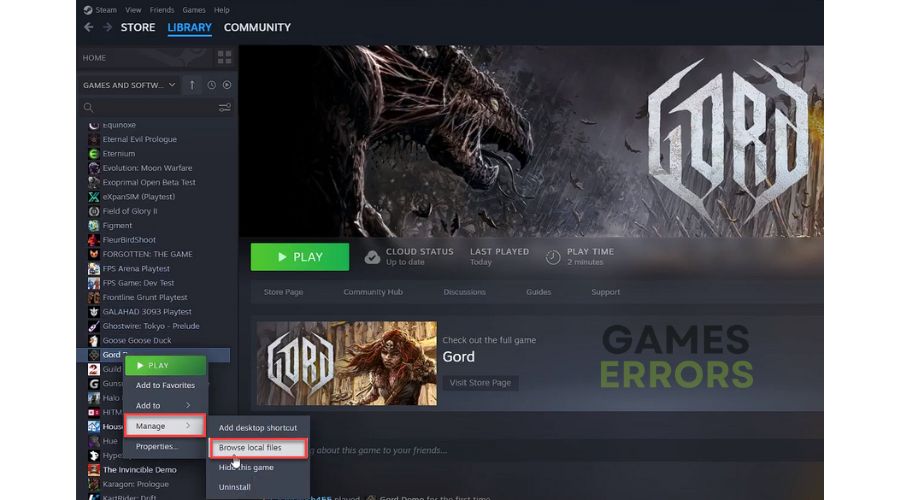The height and width of the screenshot is (500, 900).
Task: Choose Uninstall from Manage submenu
Action: click(x=258, y=487)
